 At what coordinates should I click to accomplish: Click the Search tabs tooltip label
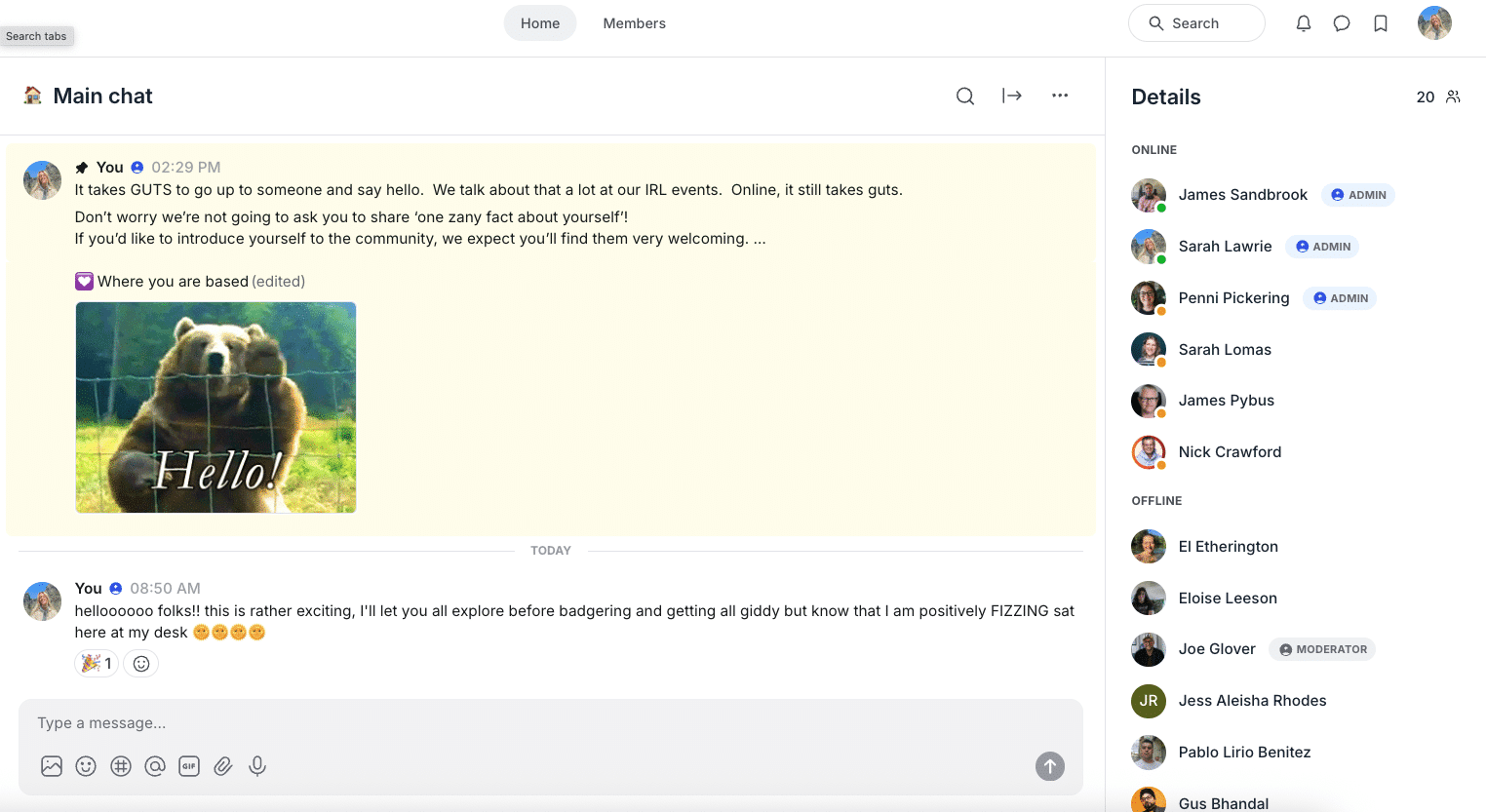36,36
